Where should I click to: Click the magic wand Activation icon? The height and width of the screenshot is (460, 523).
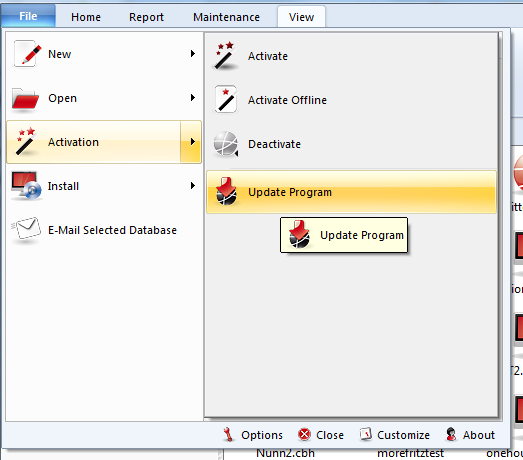click(x=25, y=141)
